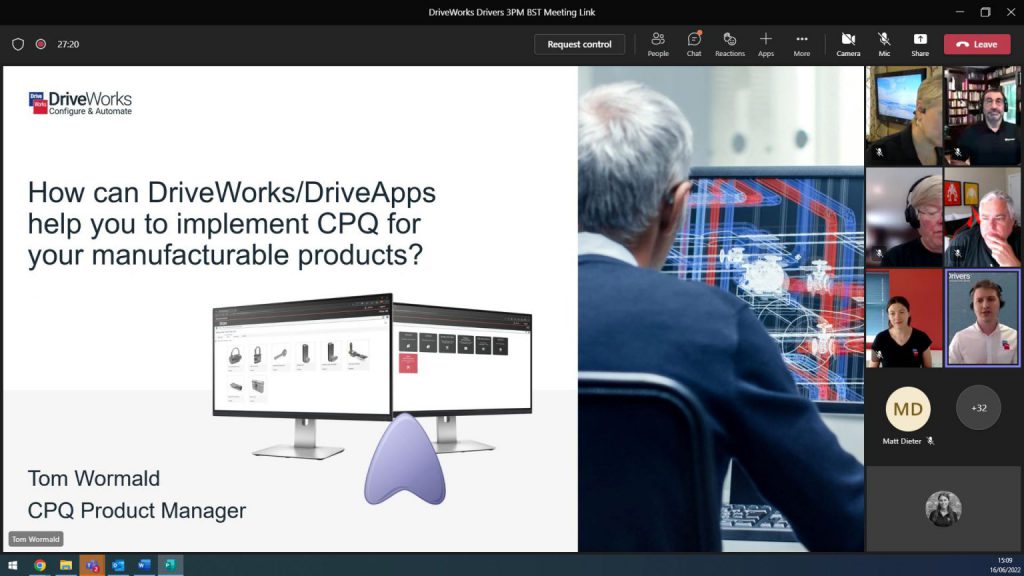Image resolution: width=1024 pixels, height=576 pixels.
Task: Open the +32 more participants overflow
Action: point(978,408)
